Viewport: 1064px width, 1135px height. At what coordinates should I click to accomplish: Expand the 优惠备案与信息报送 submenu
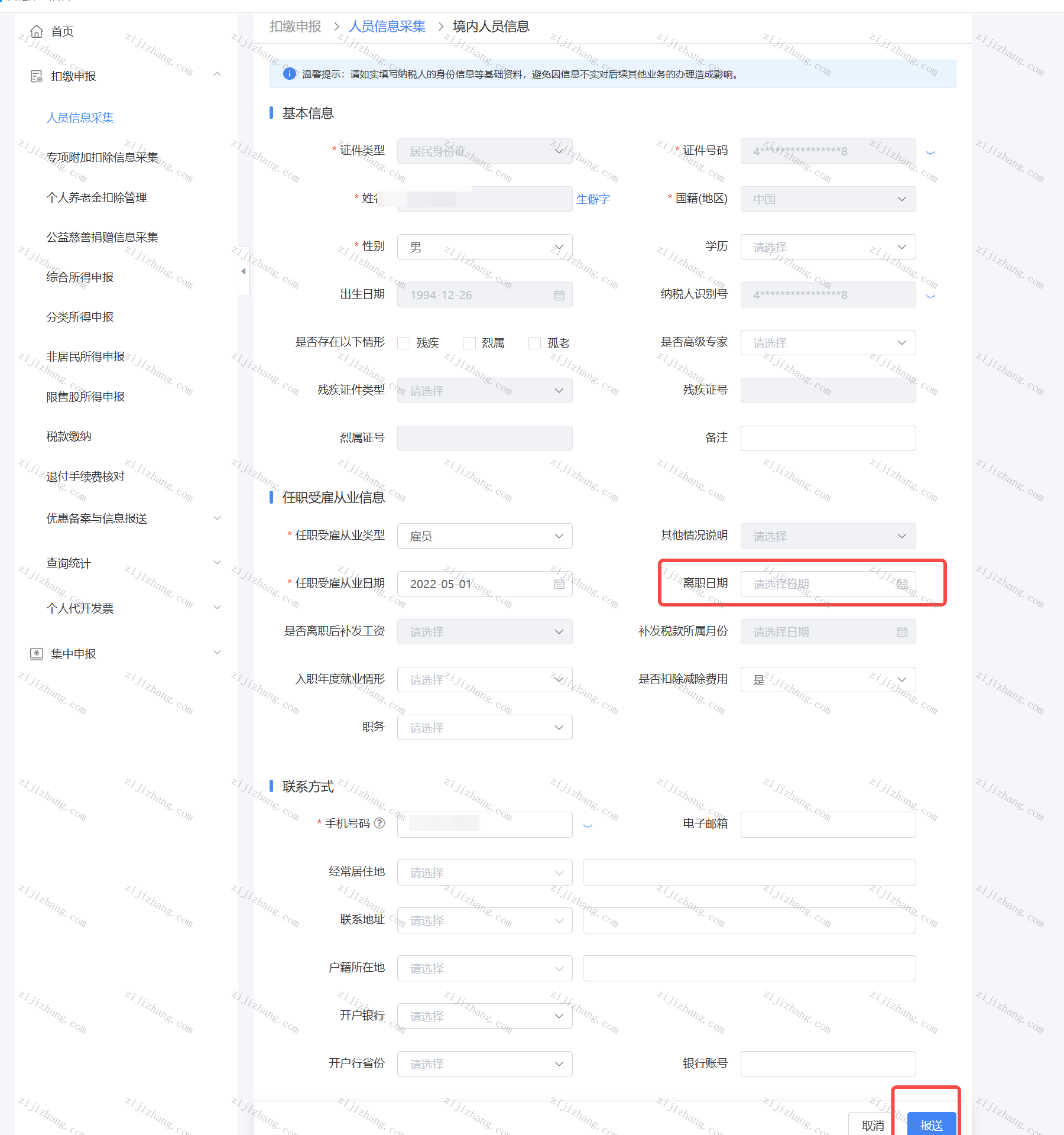coord(217,518)
